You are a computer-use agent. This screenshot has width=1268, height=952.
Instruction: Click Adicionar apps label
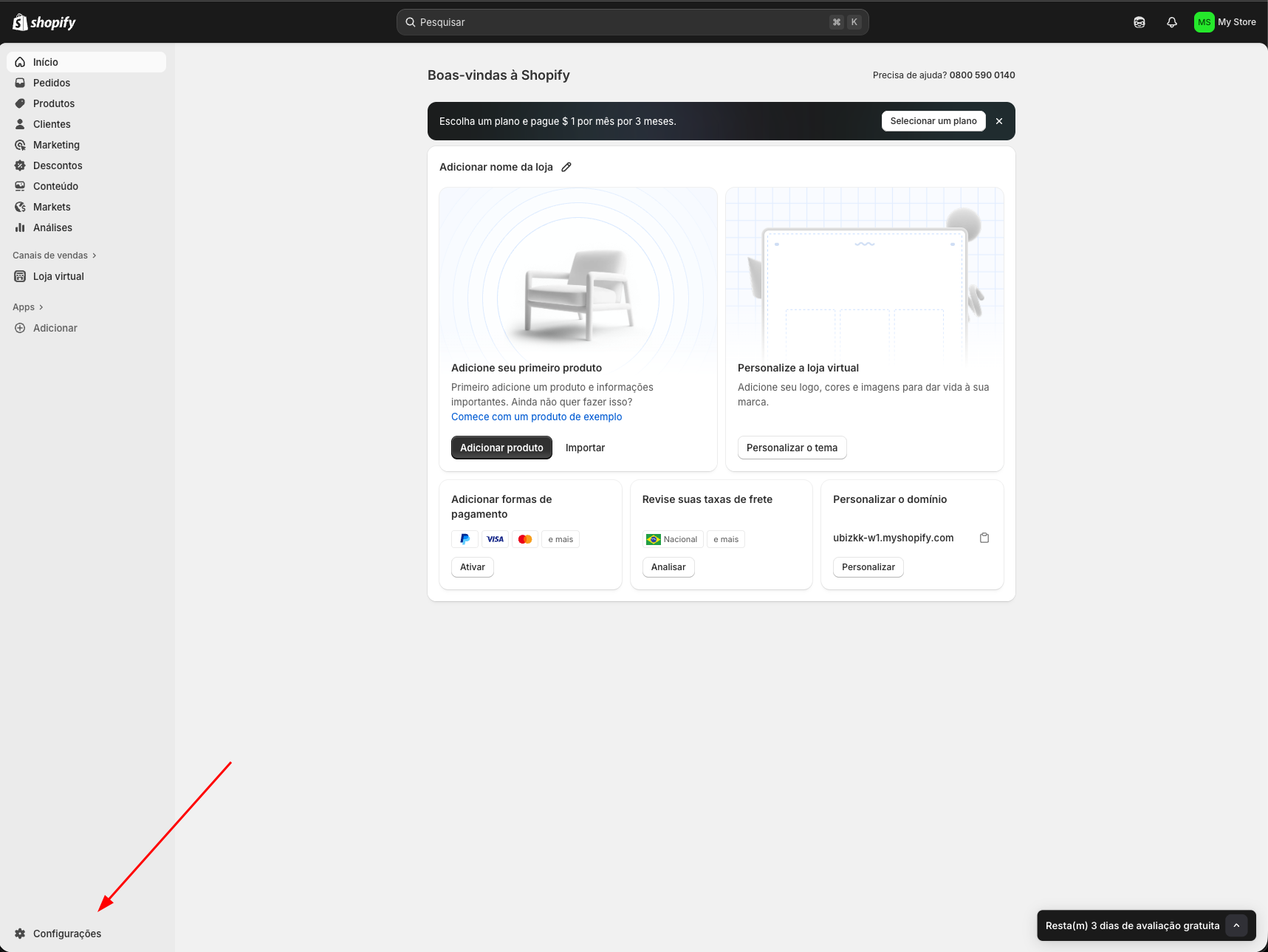tap(55, 328)
